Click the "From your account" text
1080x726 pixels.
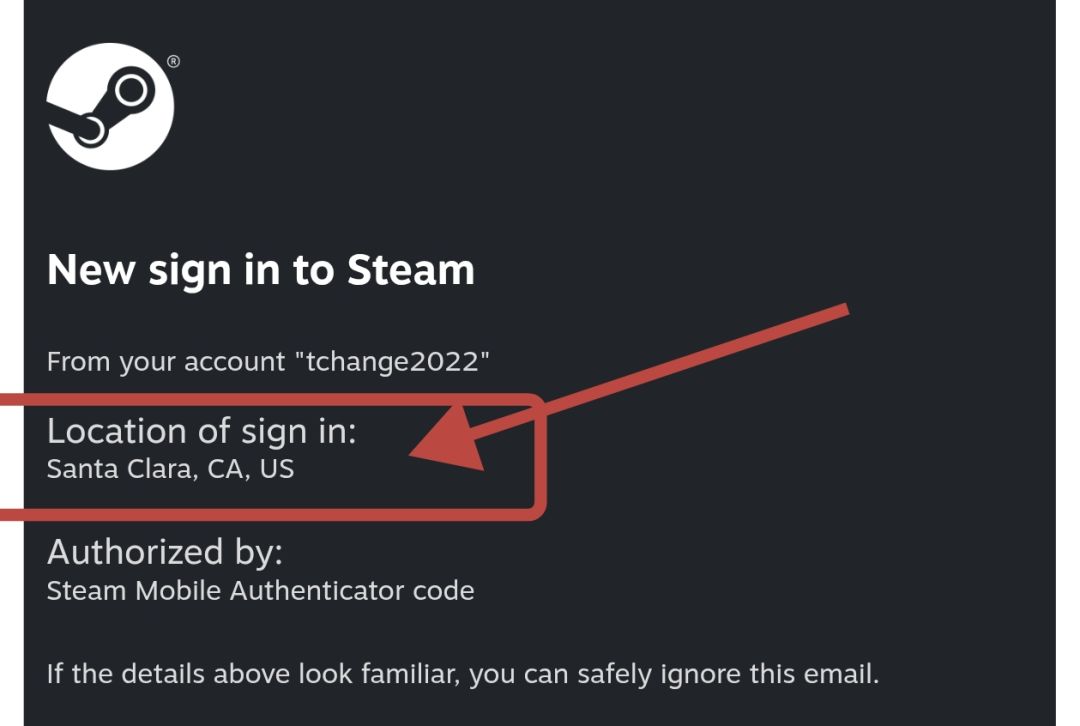tap(166, 362)
